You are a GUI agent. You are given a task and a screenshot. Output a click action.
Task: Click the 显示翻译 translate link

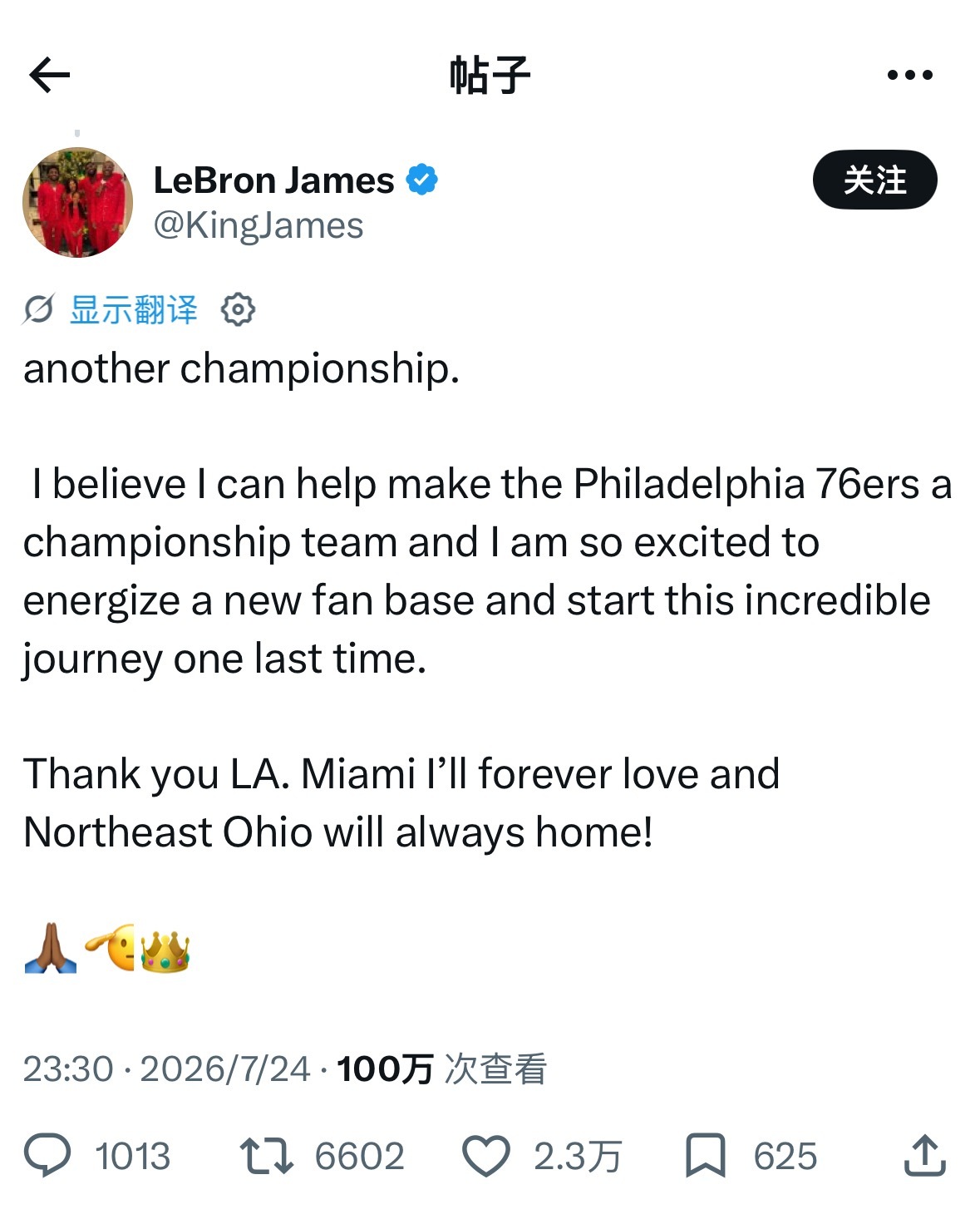coord(134,309)
